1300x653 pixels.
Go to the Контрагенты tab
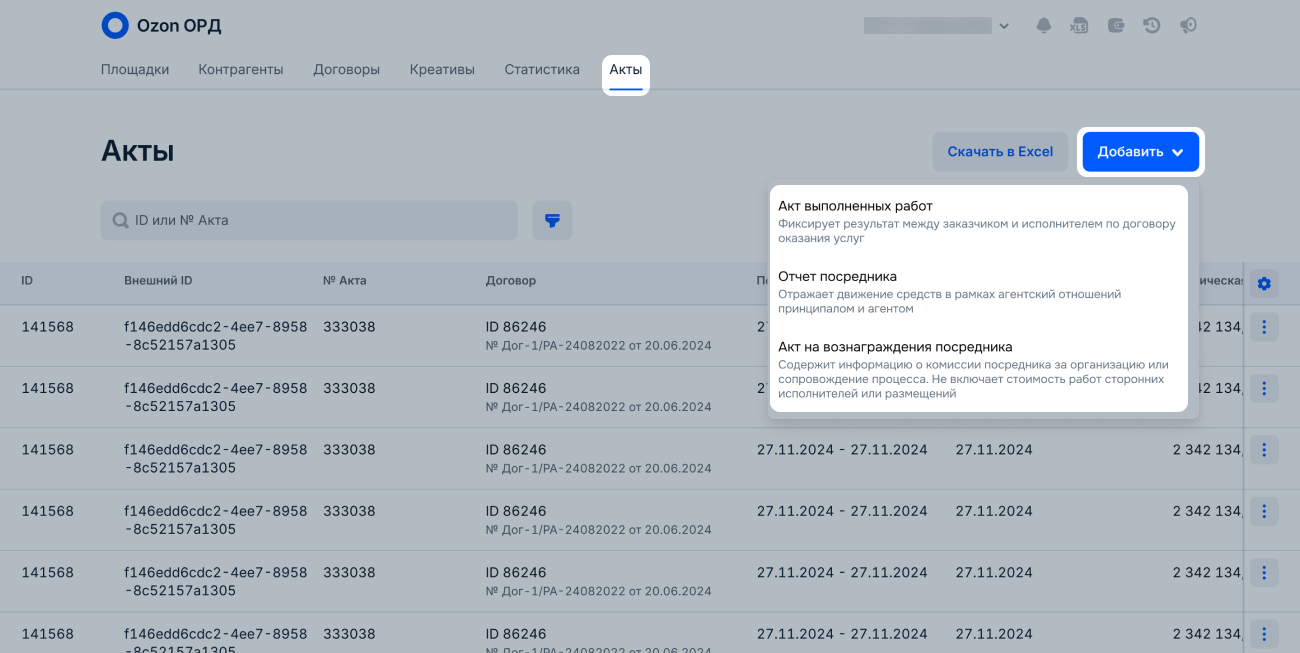(x=241, y=70)
